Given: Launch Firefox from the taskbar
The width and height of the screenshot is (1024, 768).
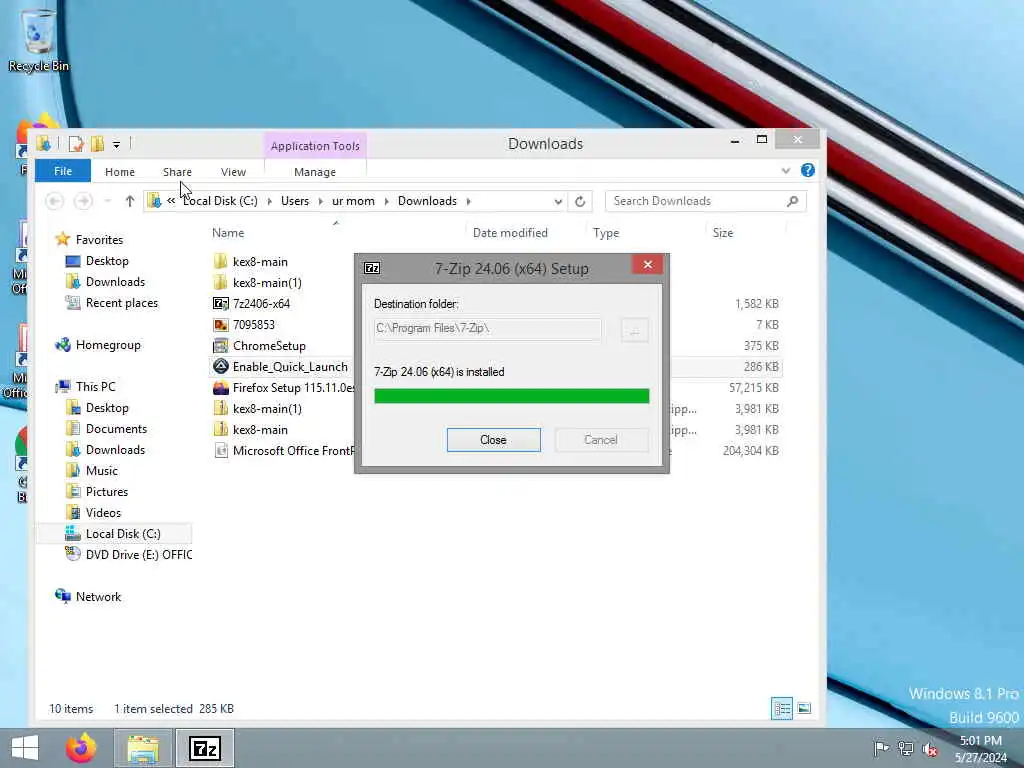Looking at the screenshot, I should click(81, 748).
